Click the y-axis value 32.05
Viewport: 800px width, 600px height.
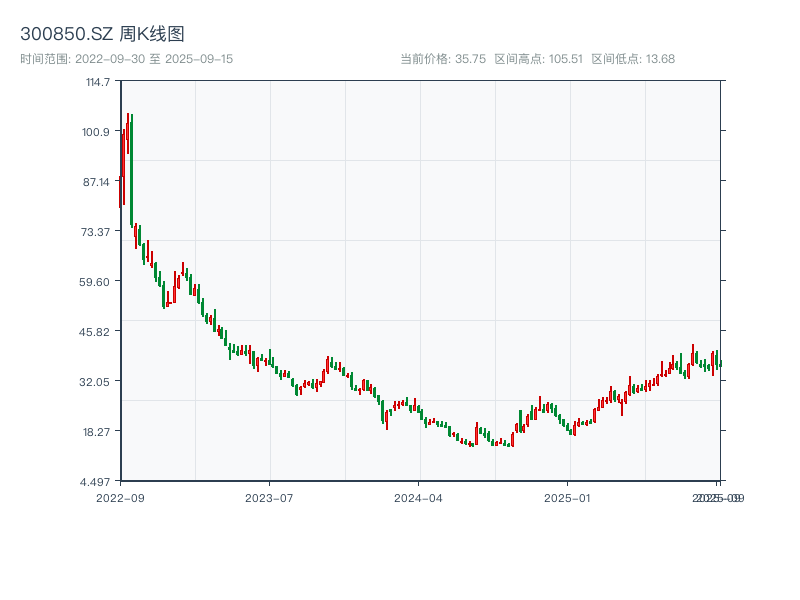(x=94, y=382)
